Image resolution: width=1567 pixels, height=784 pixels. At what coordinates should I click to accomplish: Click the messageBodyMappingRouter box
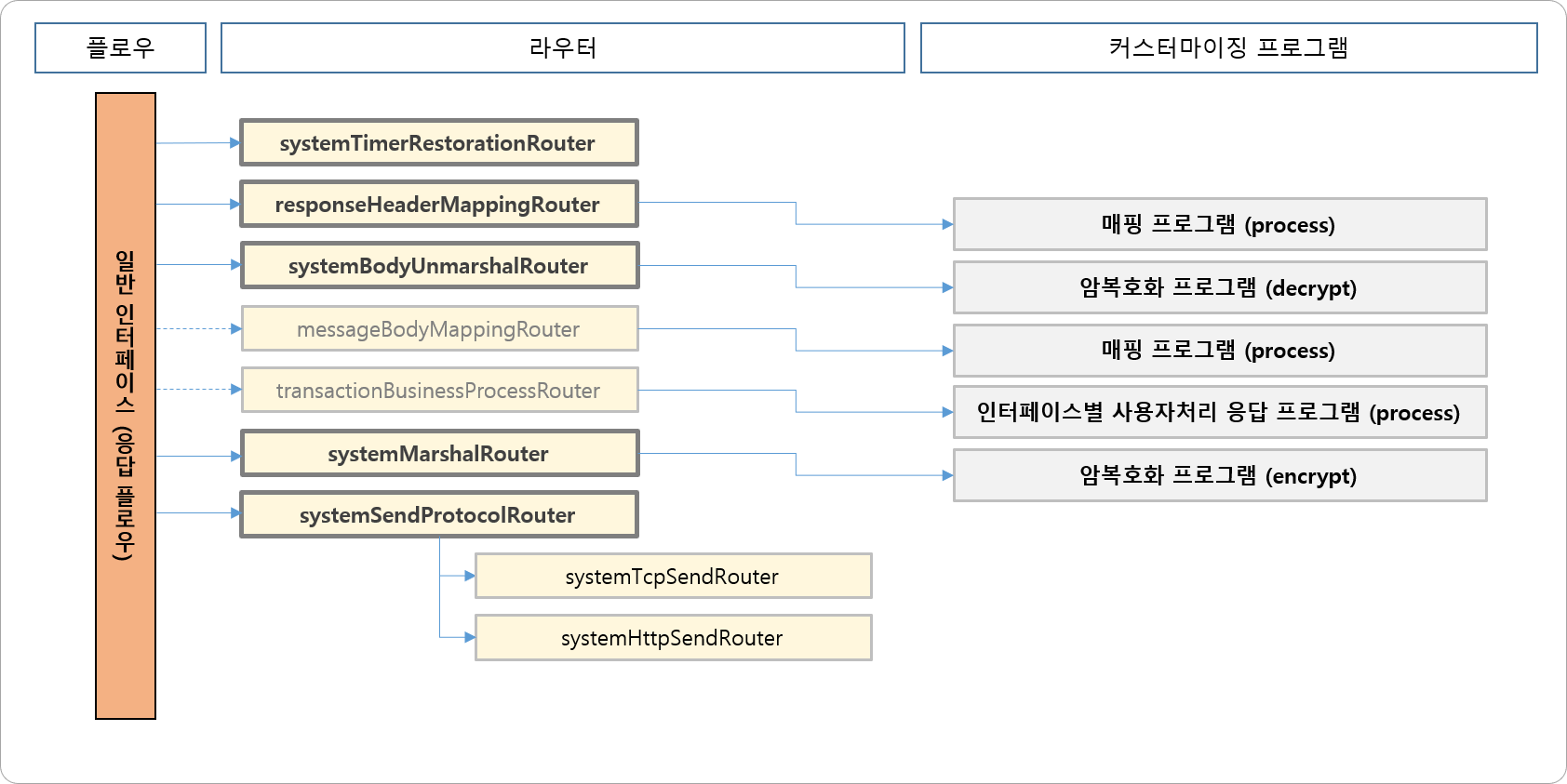coord(439,328)
